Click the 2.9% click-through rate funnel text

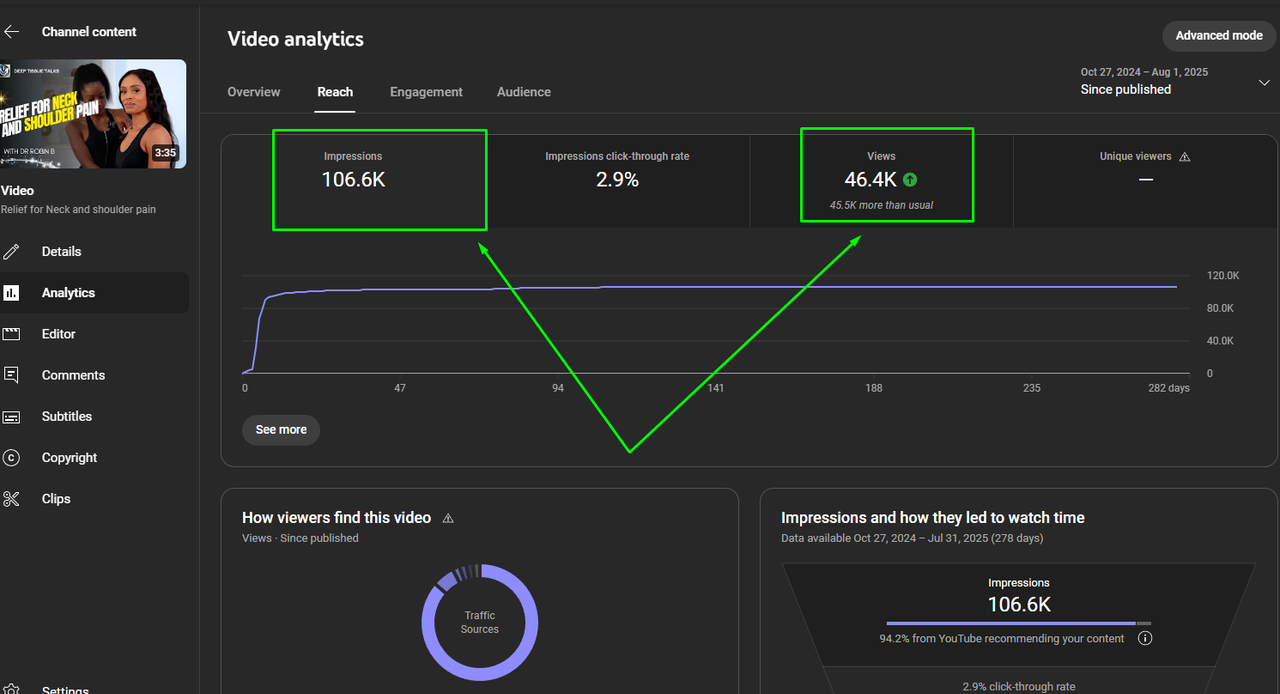point(1019,687)
